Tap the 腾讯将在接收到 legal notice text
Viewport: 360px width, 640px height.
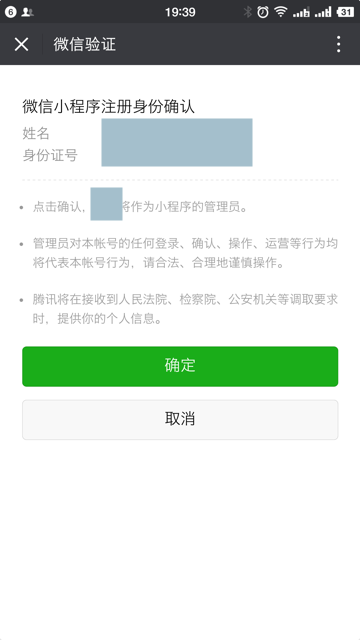185,309
